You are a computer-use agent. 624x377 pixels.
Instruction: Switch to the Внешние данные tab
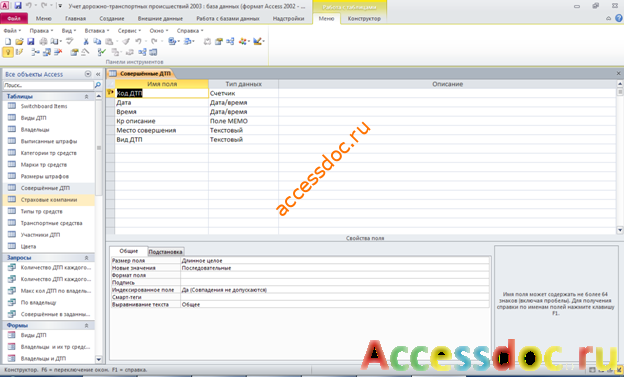click(160, 18)
